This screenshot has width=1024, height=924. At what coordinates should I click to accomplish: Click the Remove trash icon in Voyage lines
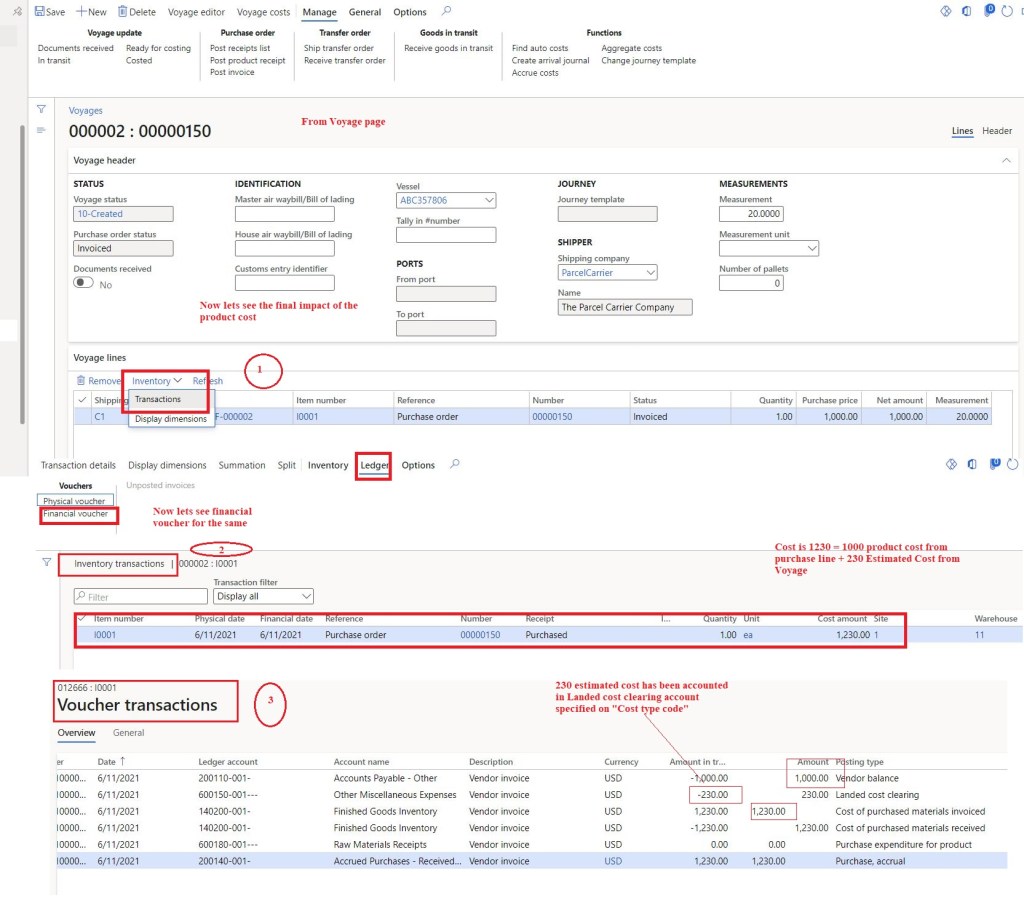click(x=81, y=381)
